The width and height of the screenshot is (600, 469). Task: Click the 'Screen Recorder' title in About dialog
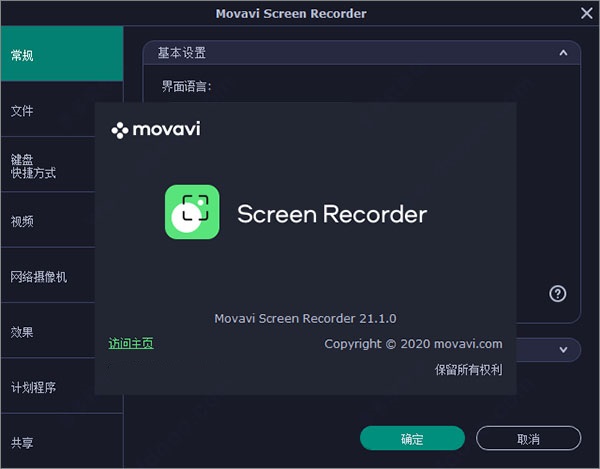332,213
